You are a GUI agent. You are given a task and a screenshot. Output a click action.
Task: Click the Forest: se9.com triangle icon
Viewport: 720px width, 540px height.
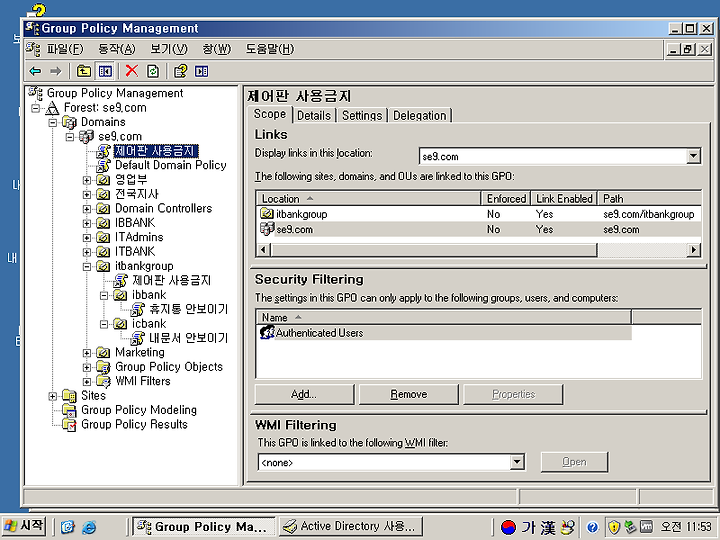(x=52, y=108)
